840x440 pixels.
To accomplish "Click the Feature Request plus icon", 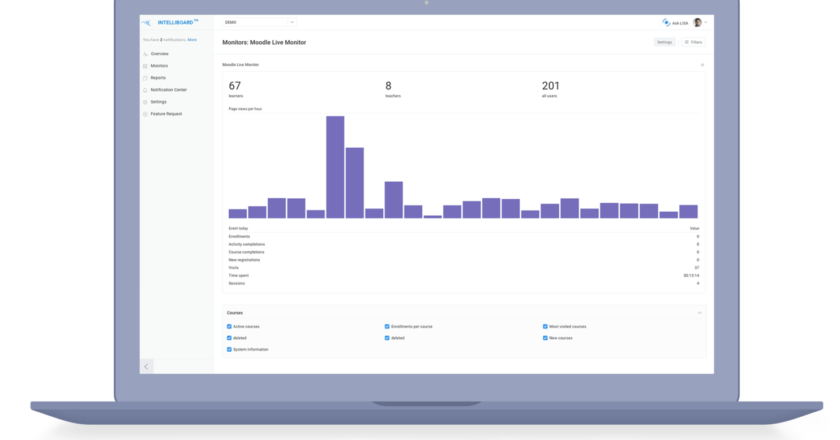I will pos(145,114).
